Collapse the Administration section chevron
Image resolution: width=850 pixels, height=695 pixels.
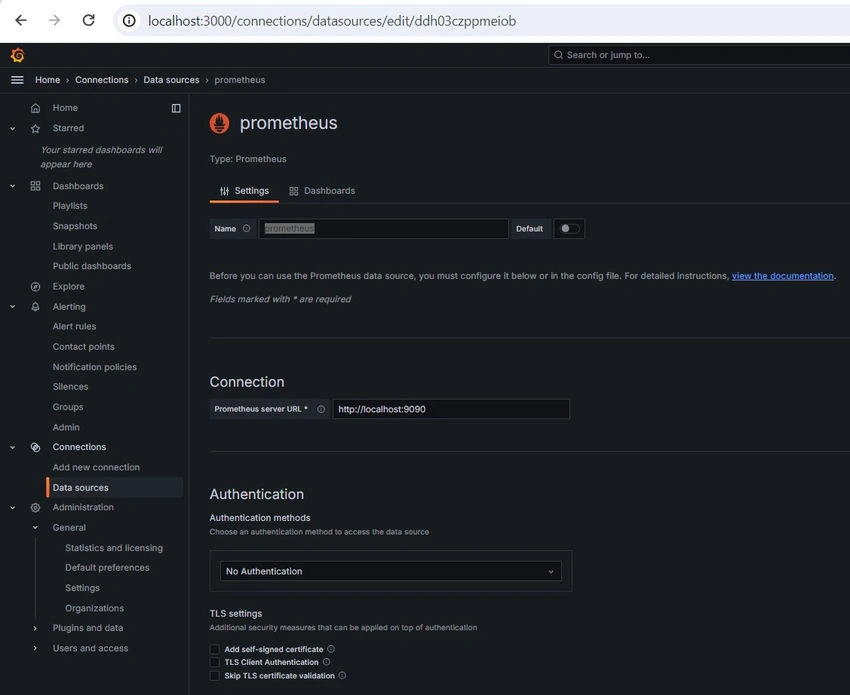[x=12, y=507]
